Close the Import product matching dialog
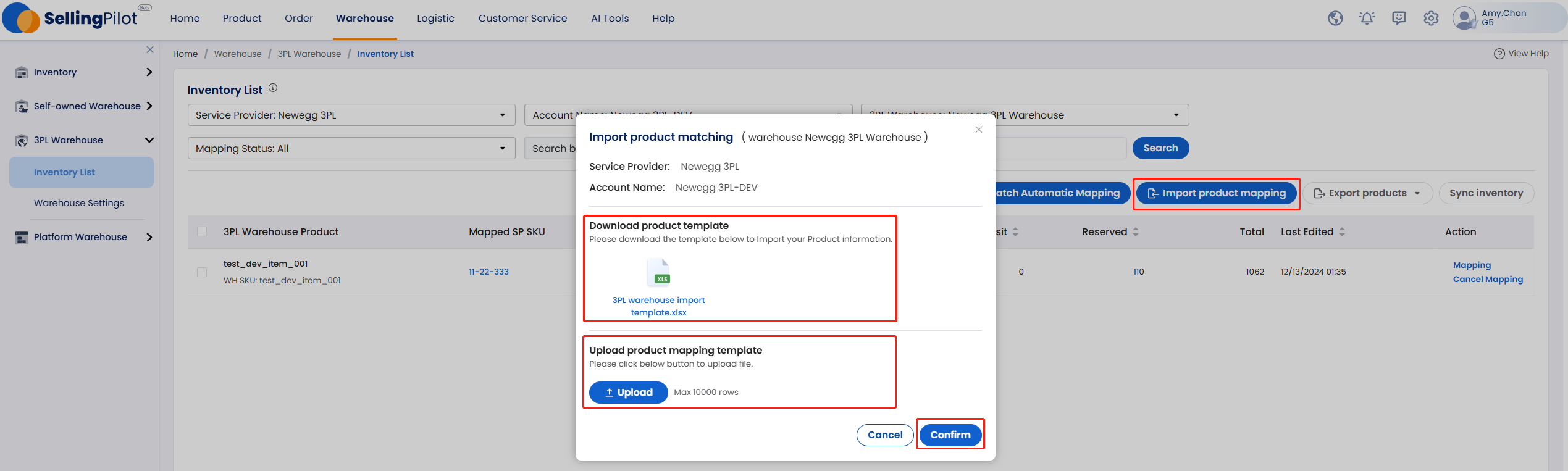The height and width of the screenshot is (471, 1568). point(979,130)
